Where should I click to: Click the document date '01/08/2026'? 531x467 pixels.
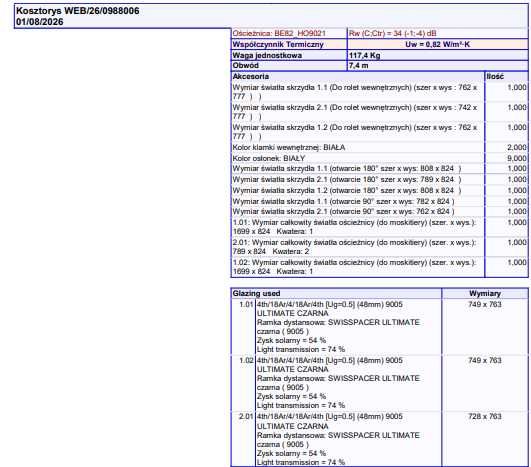click(x=40, y=22)
